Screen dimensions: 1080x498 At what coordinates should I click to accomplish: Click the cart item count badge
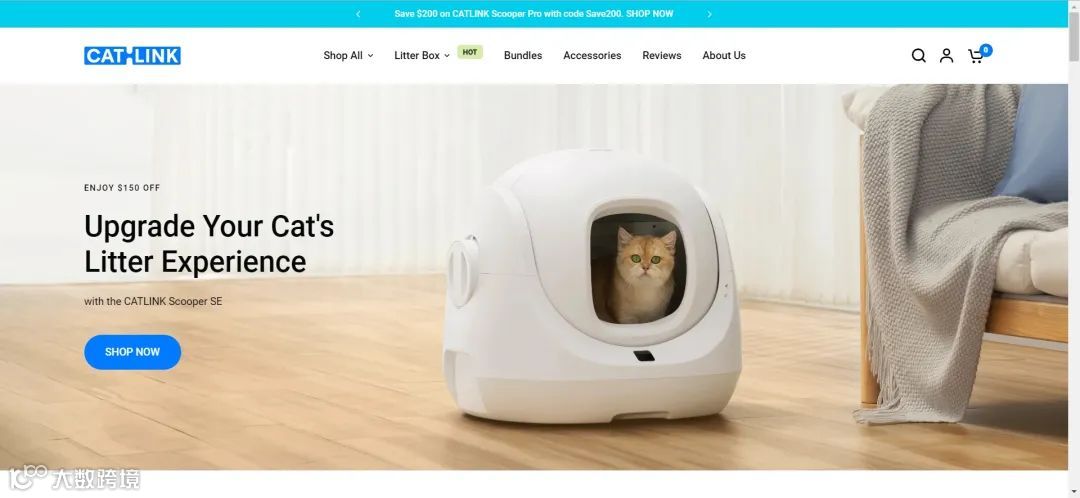pyautogui.click(x=986, y=50)
